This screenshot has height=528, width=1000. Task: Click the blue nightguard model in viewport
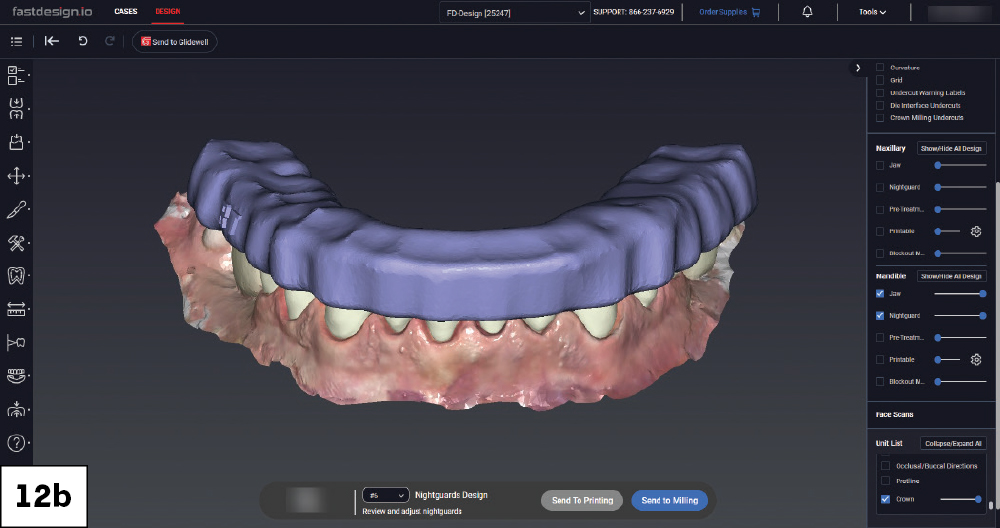point(472,255)
